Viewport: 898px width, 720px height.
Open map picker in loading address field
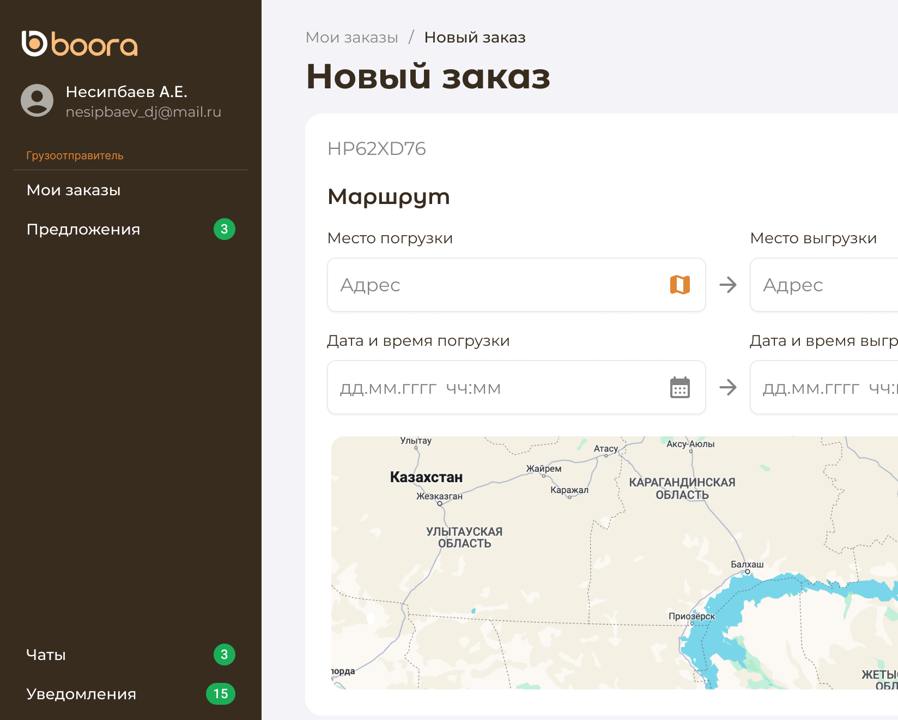point(679,285)
